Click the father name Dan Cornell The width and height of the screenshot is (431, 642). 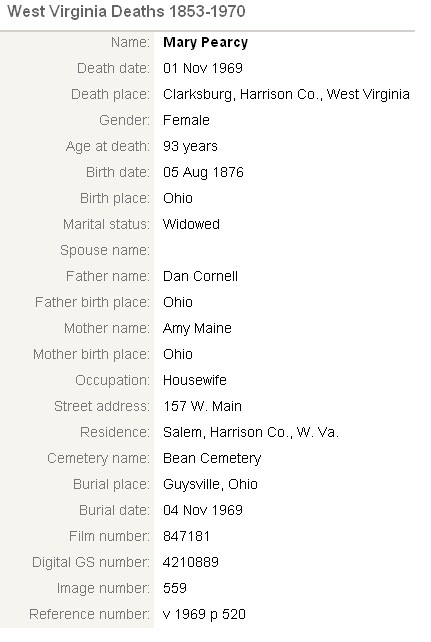click(200, 276)
